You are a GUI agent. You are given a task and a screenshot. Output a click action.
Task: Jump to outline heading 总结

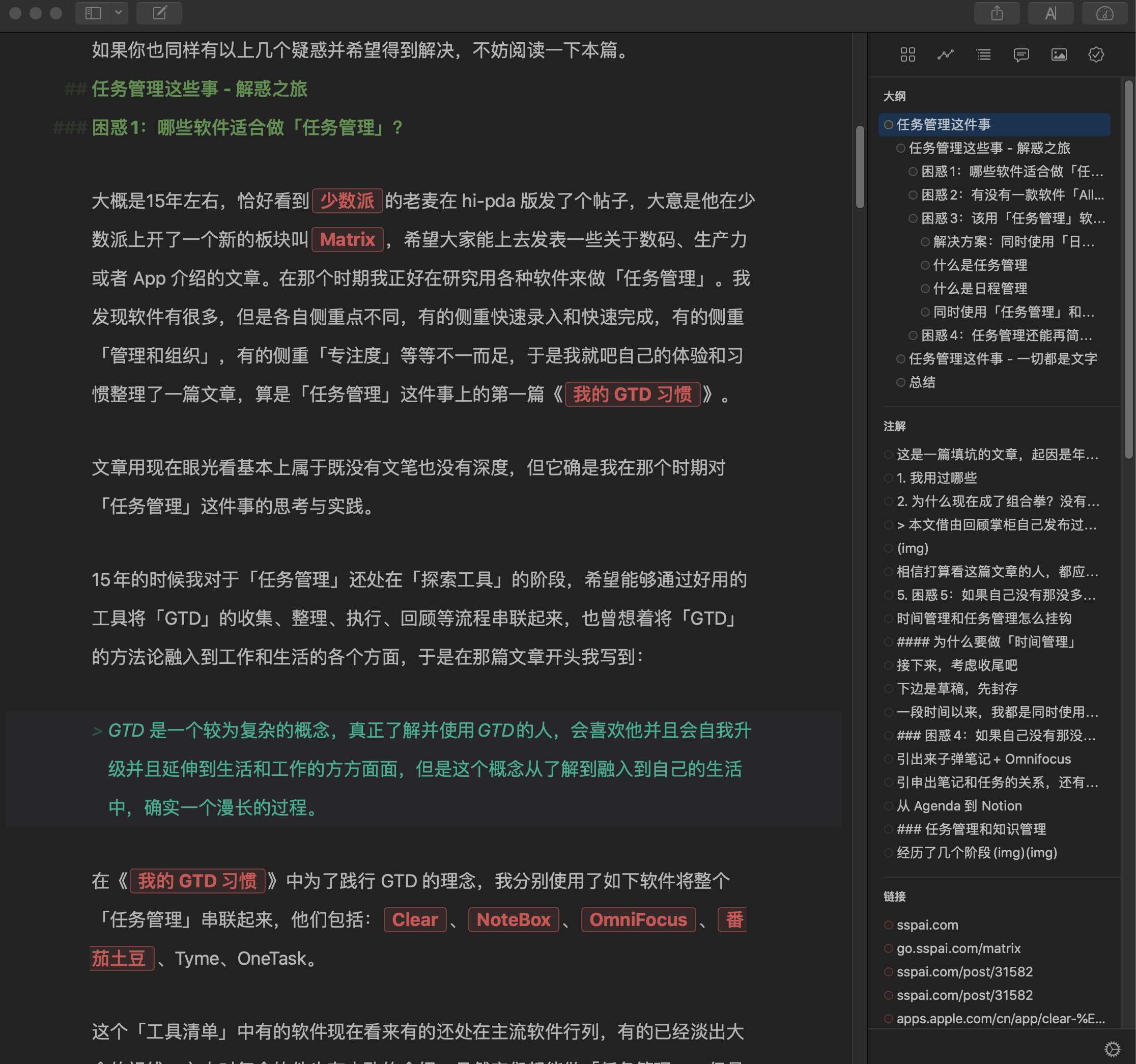click(922, 382)
